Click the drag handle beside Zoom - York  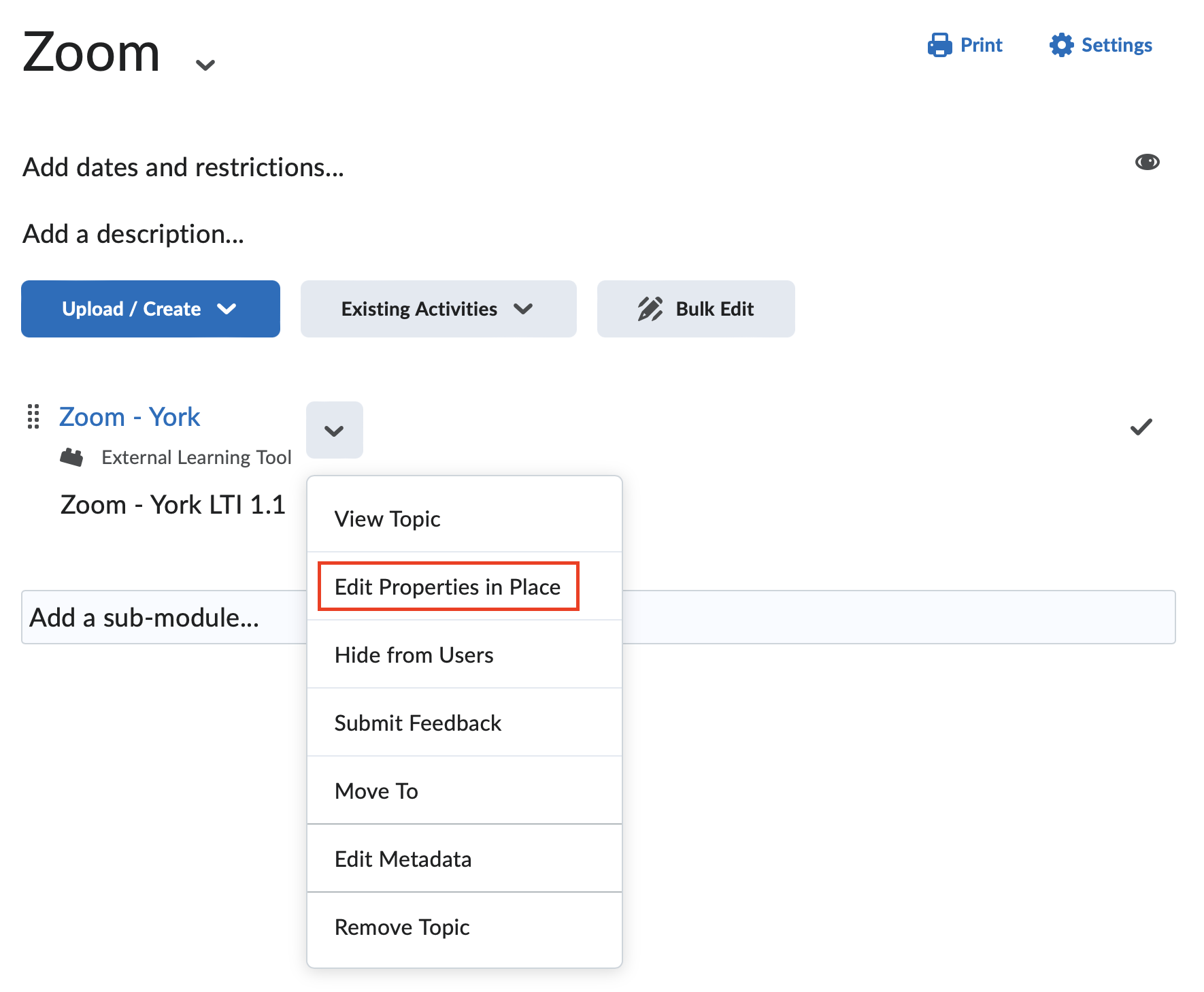click(33, 416)
